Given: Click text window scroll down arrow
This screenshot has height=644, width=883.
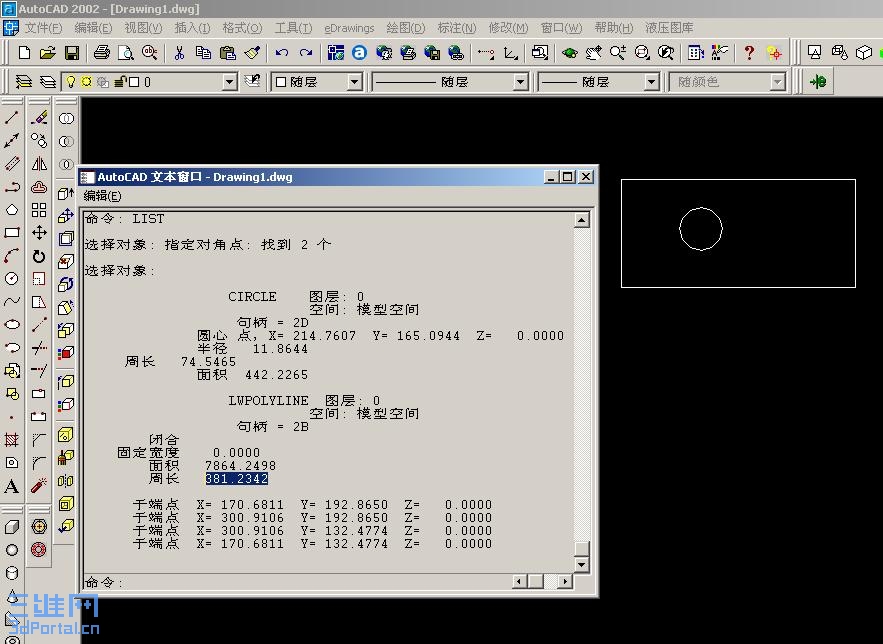Looking at the screenshot, I should 582,564.
